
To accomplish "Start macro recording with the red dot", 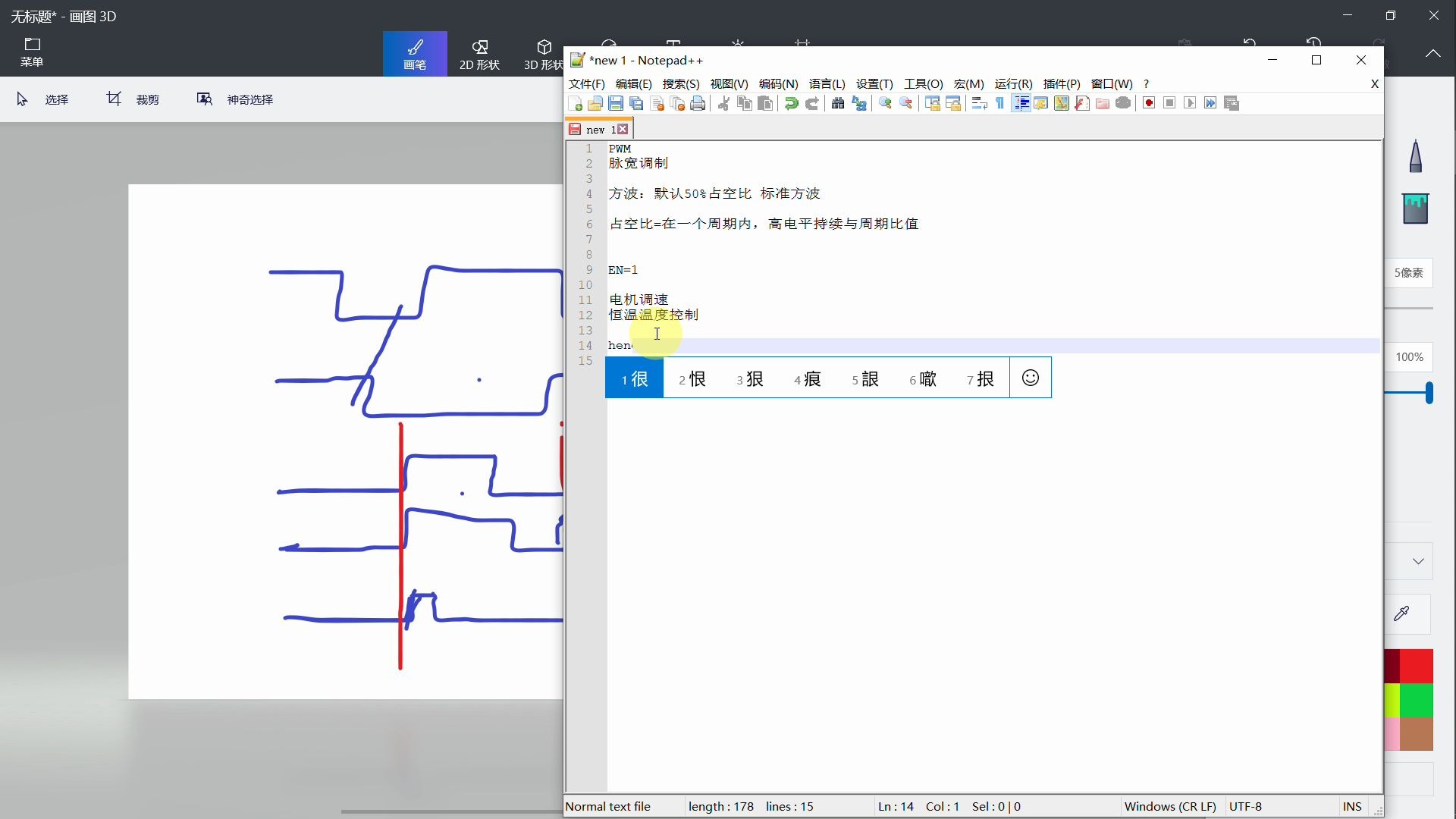I will tap(1149, 104).
